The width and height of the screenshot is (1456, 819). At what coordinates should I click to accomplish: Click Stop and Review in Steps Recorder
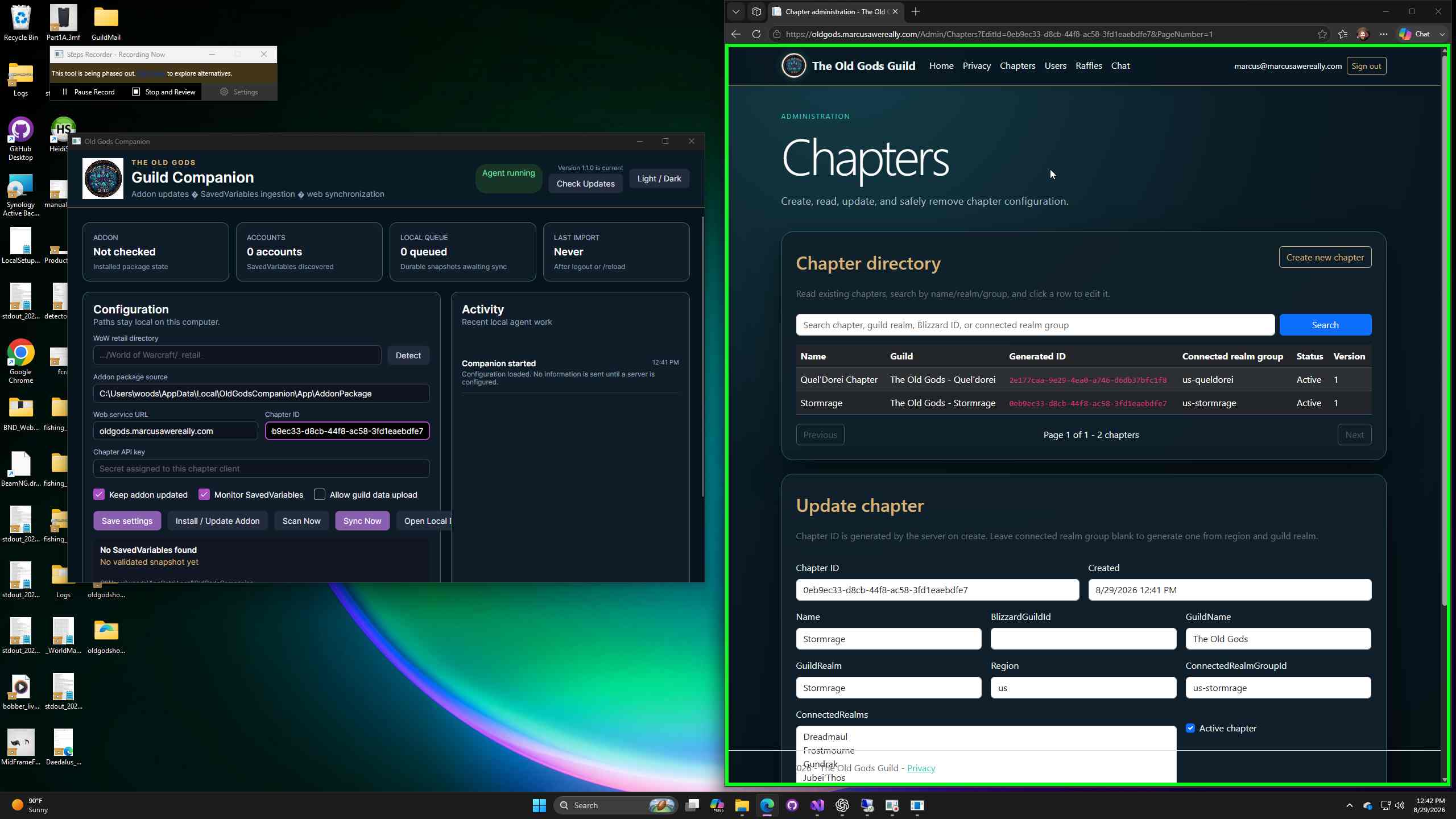[x=164, y=92]
